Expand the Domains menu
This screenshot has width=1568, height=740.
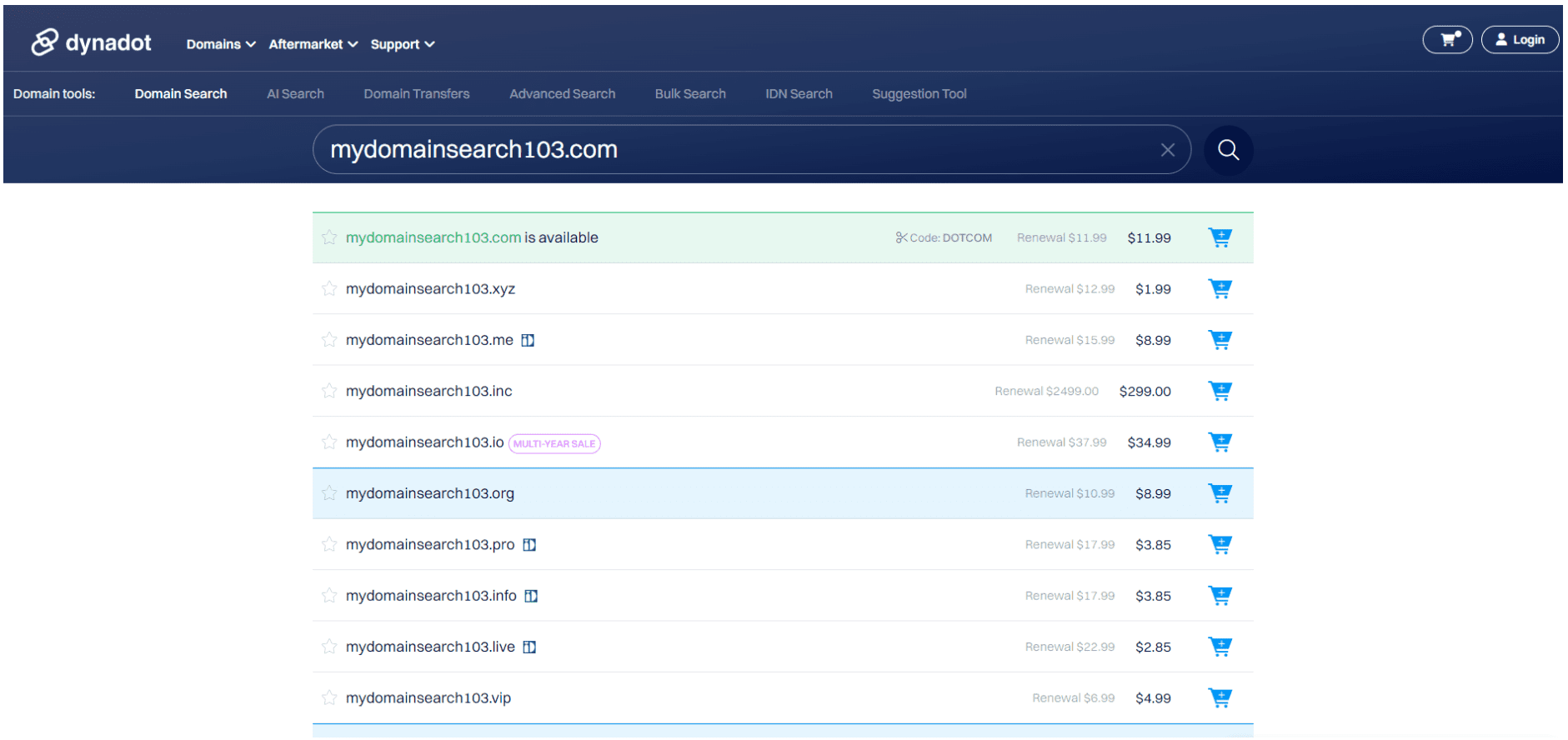[x=221, y=44]
